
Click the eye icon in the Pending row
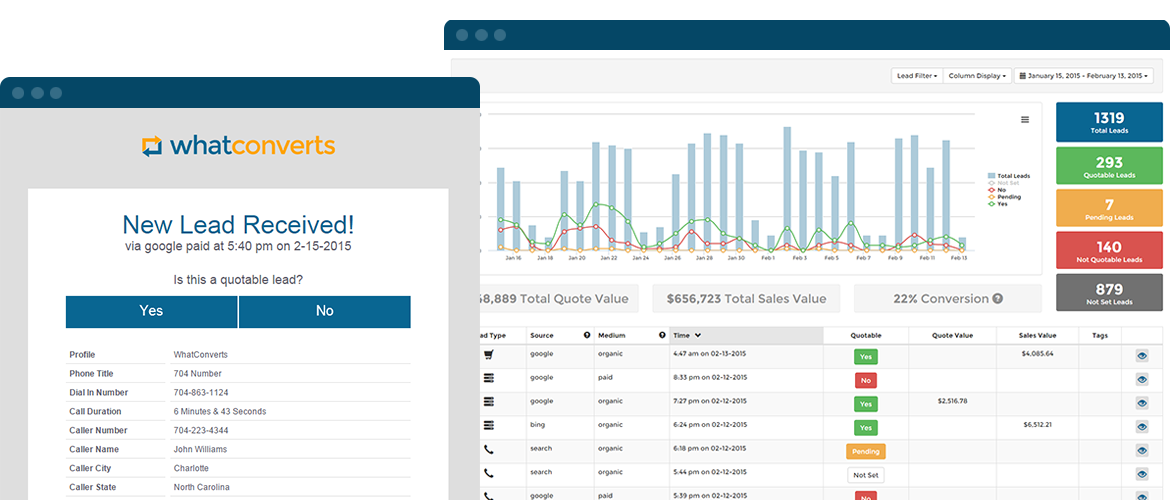click(x=1142, y=451)
